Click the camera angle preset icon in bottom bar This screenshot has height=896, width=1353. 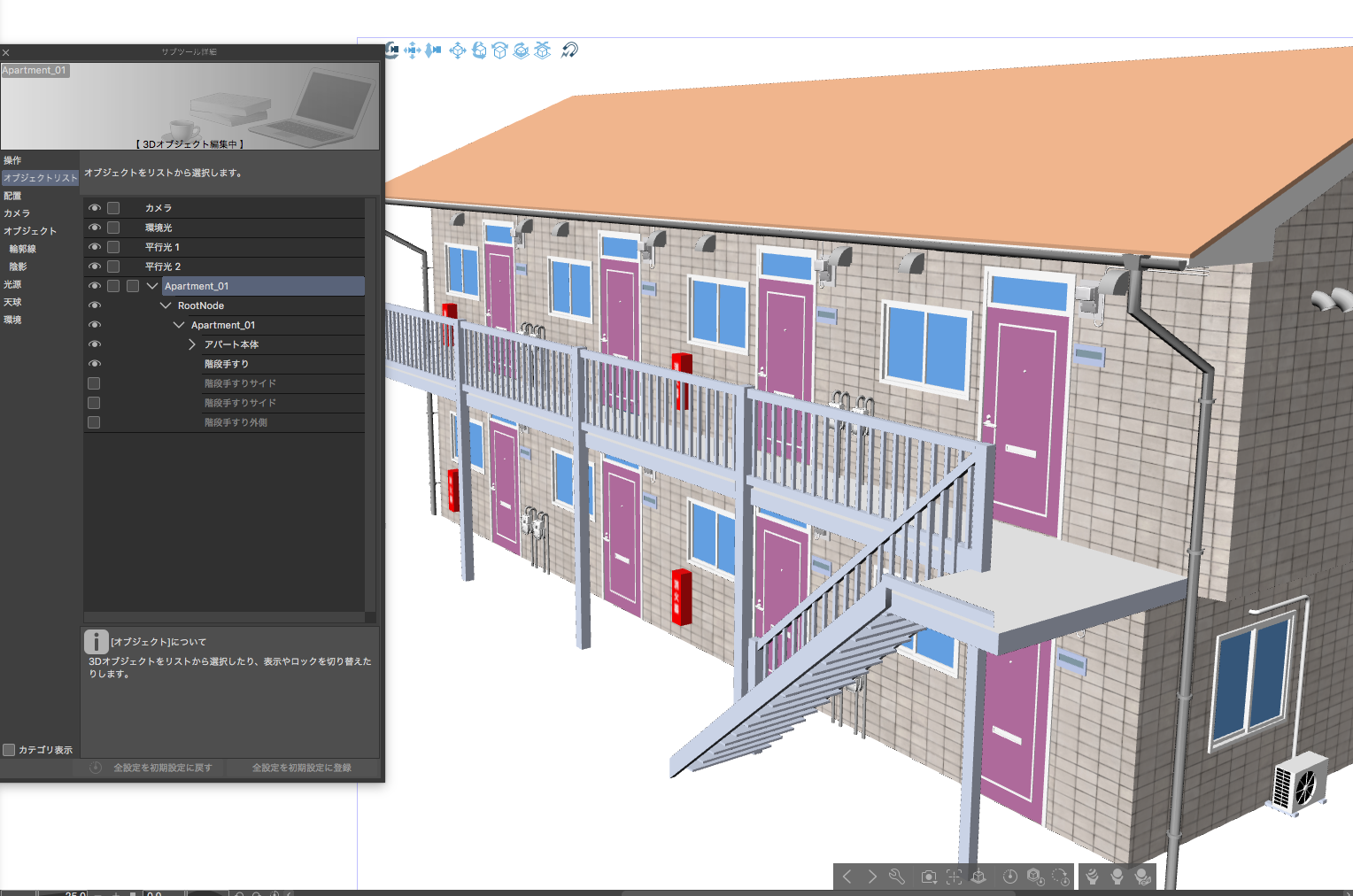click(x=929, y=877)
